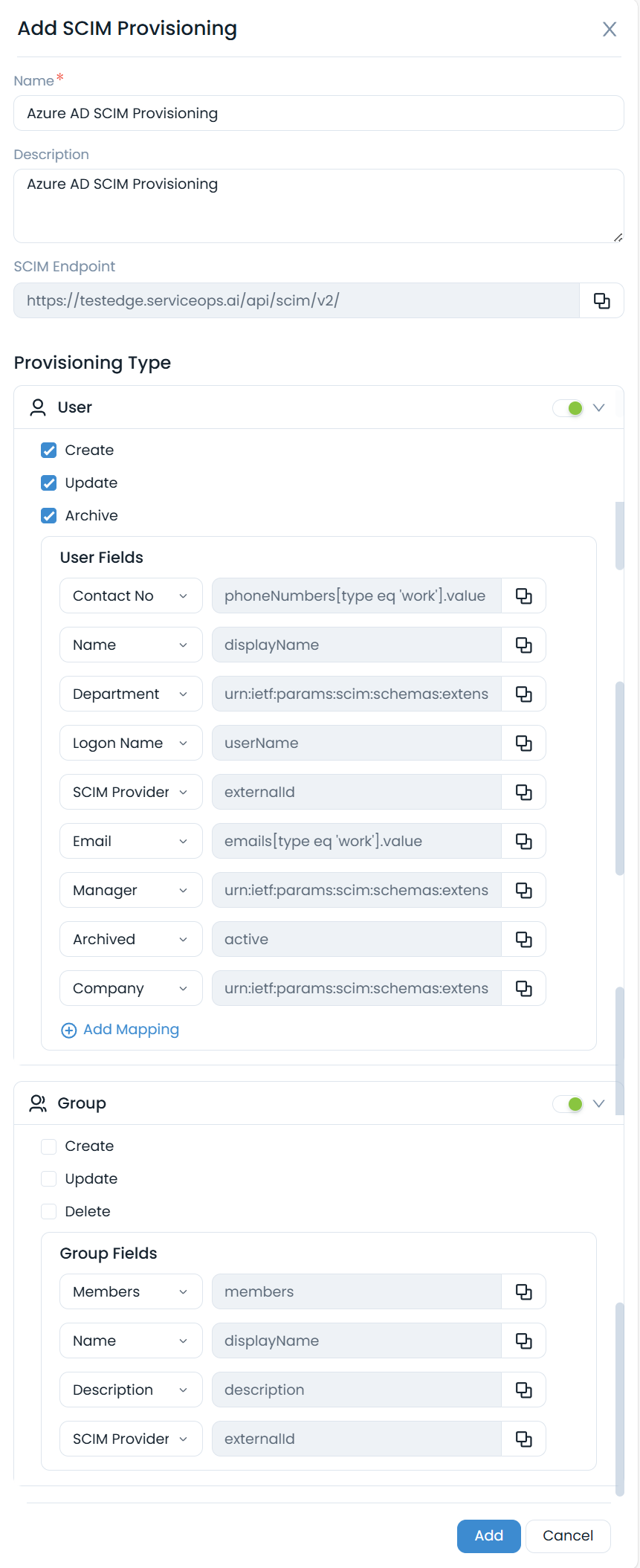This screenshot has width=640, height=1568.
Task: Click the Add Mapping link
Action: 120,1030
